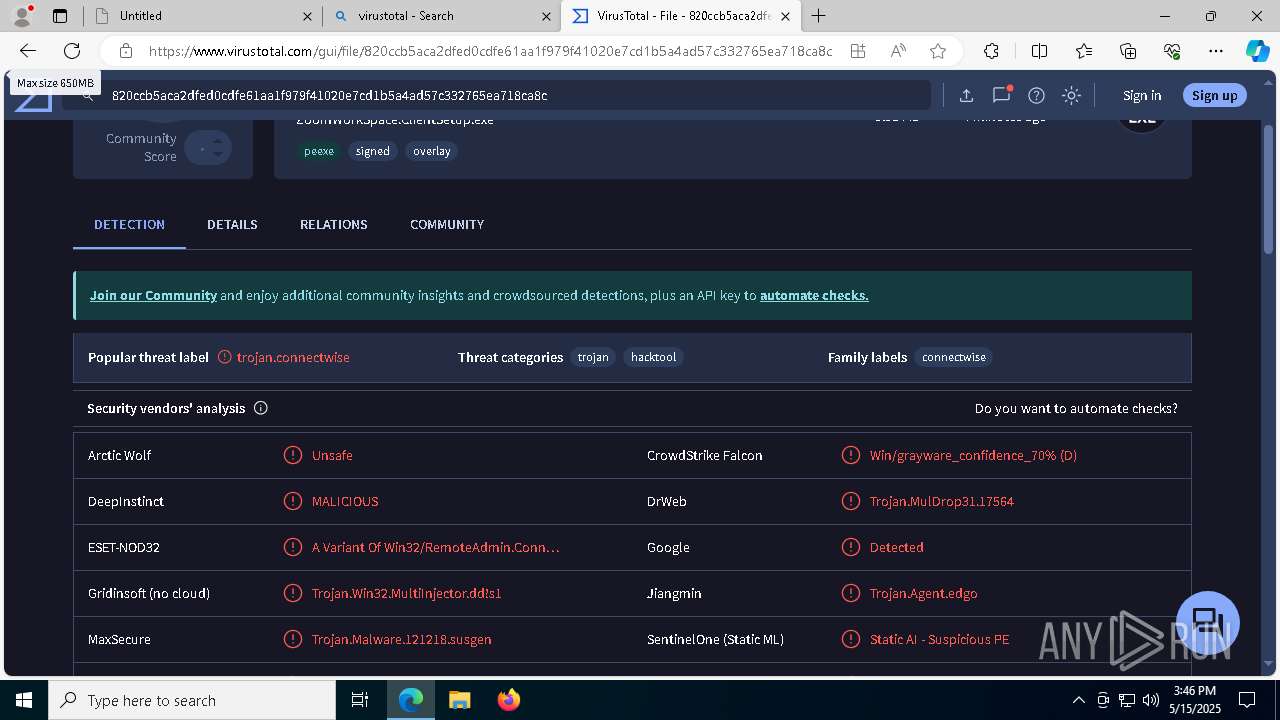Image resolution: width=1280 pixels, height=720 pixels.
Task: Click the Windows taskbar search box
Action: [192, 700]
